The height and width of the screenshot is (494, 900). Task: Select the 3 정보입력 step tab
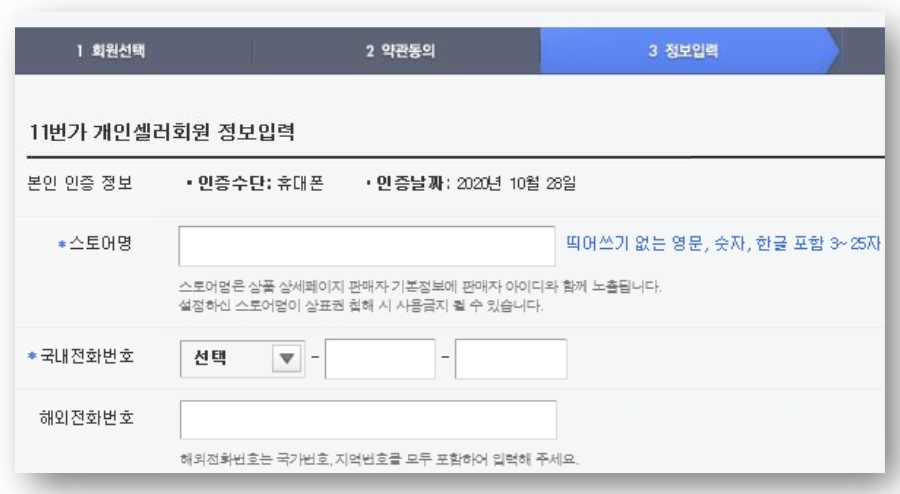pyautogui.click(x=683, y=50)
